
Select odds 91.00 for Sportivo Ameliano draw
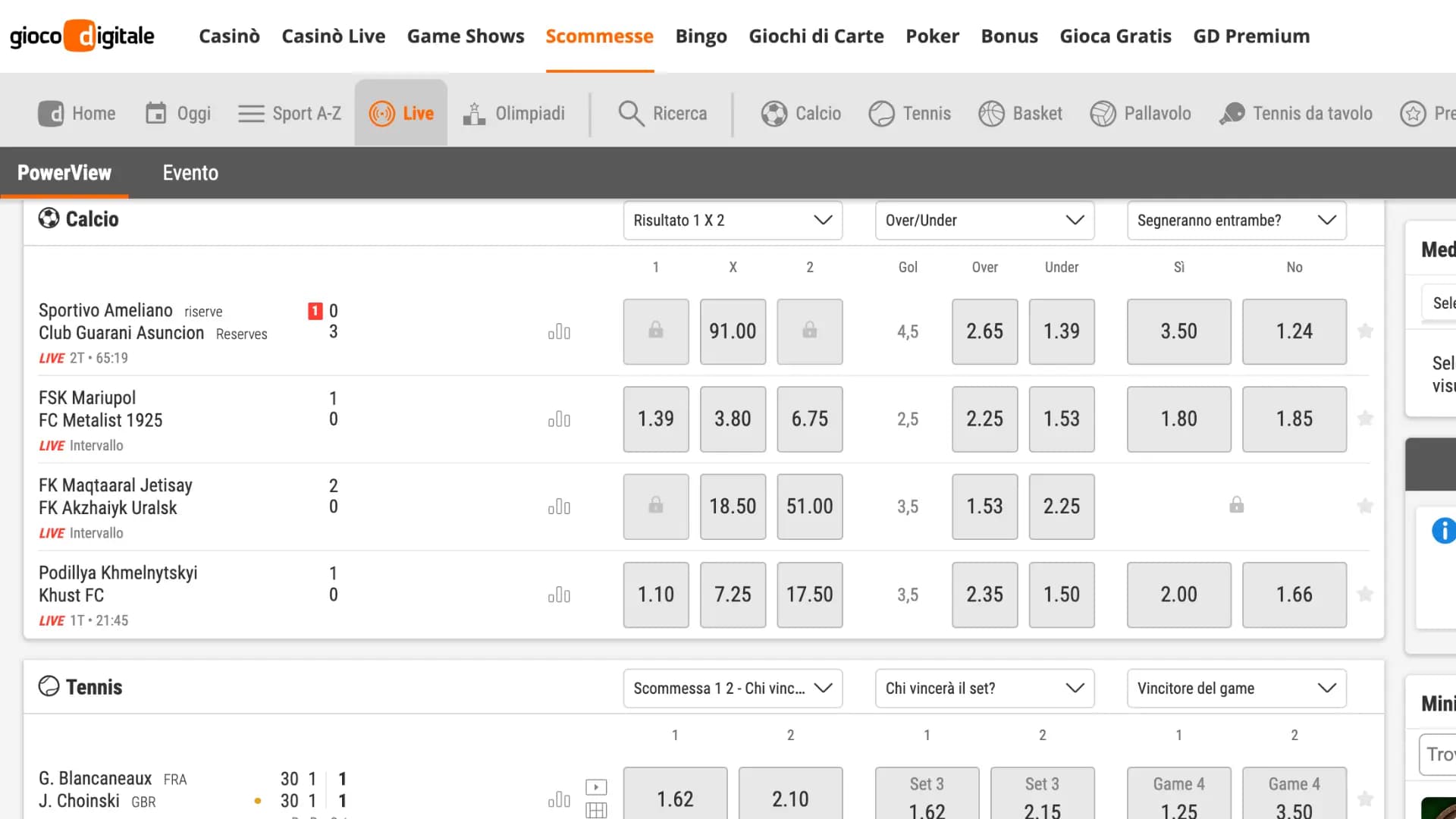(x=732, y=331)
